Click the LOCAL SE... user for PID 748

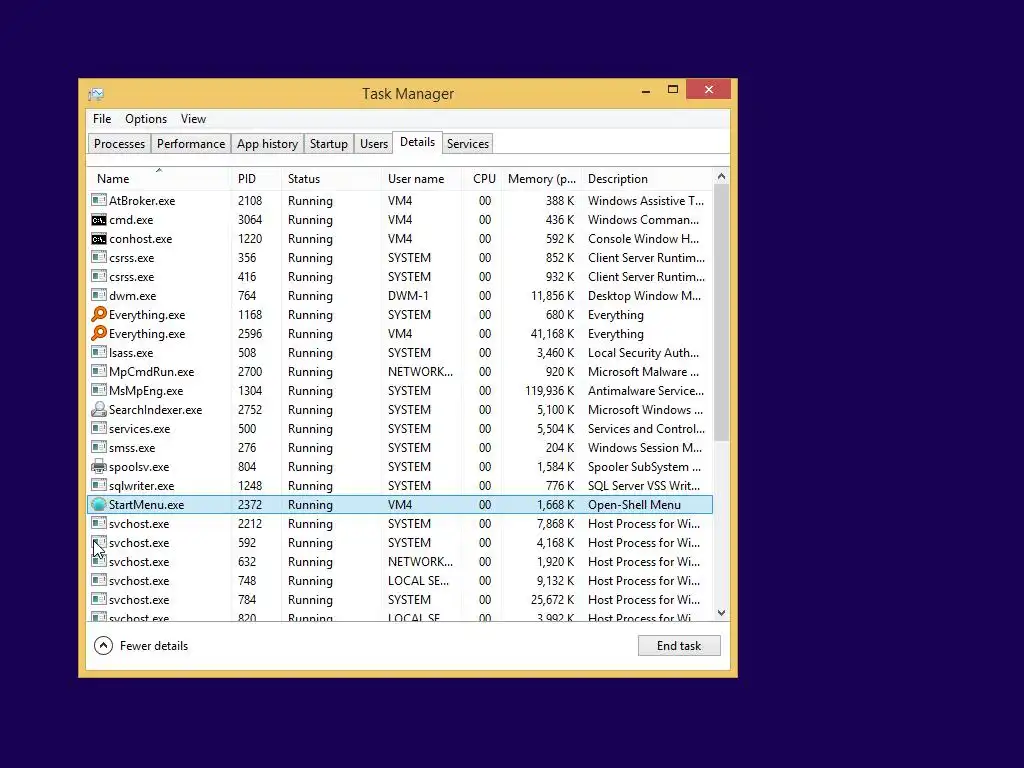[x=418, y=581]
